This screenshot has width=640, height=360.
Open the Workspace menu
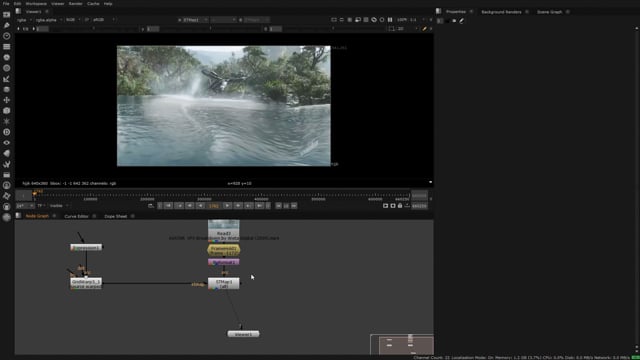tap(36, 4)
